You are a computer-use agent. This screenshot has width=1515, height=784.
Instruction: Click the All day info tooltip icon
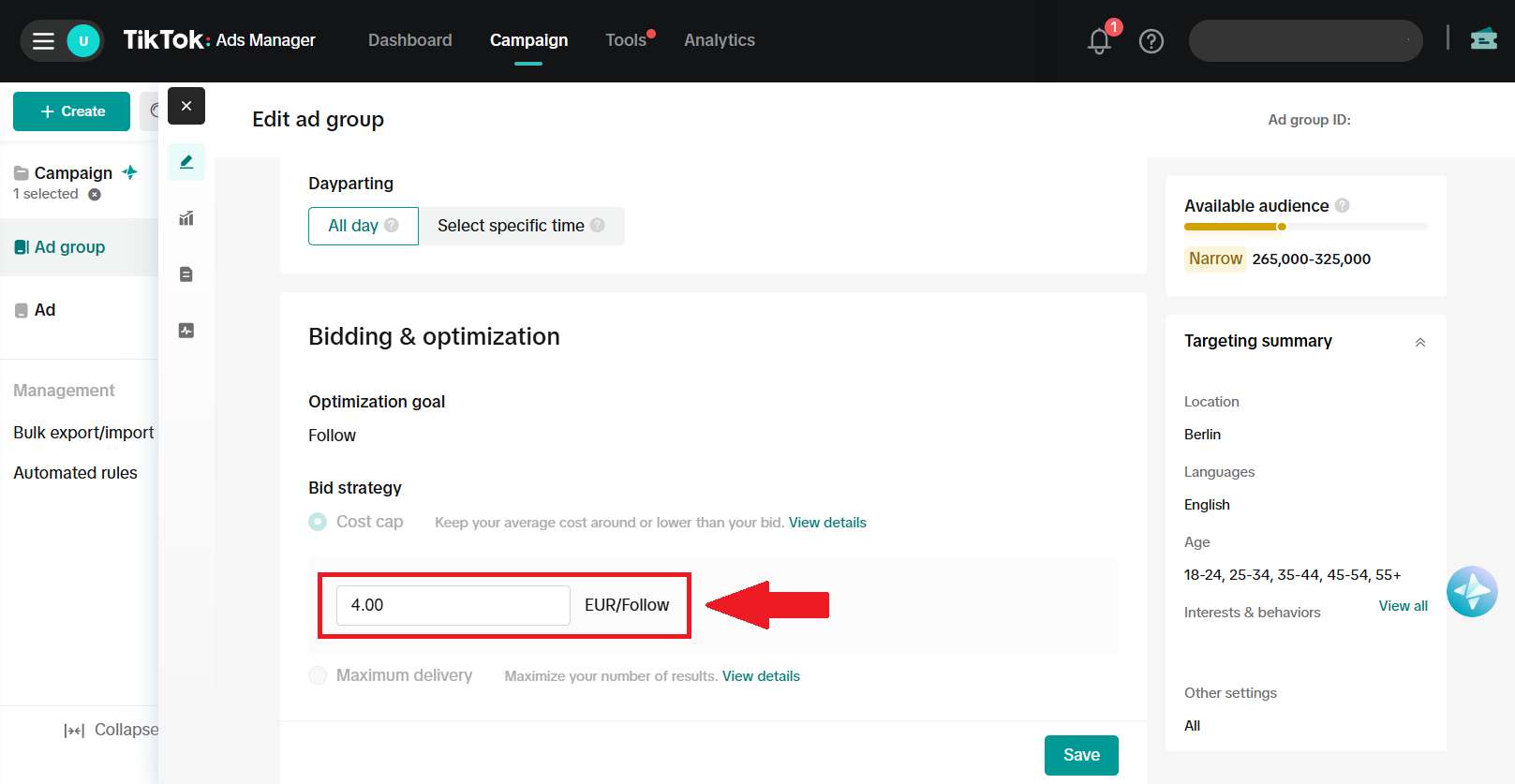coord(392,225)
